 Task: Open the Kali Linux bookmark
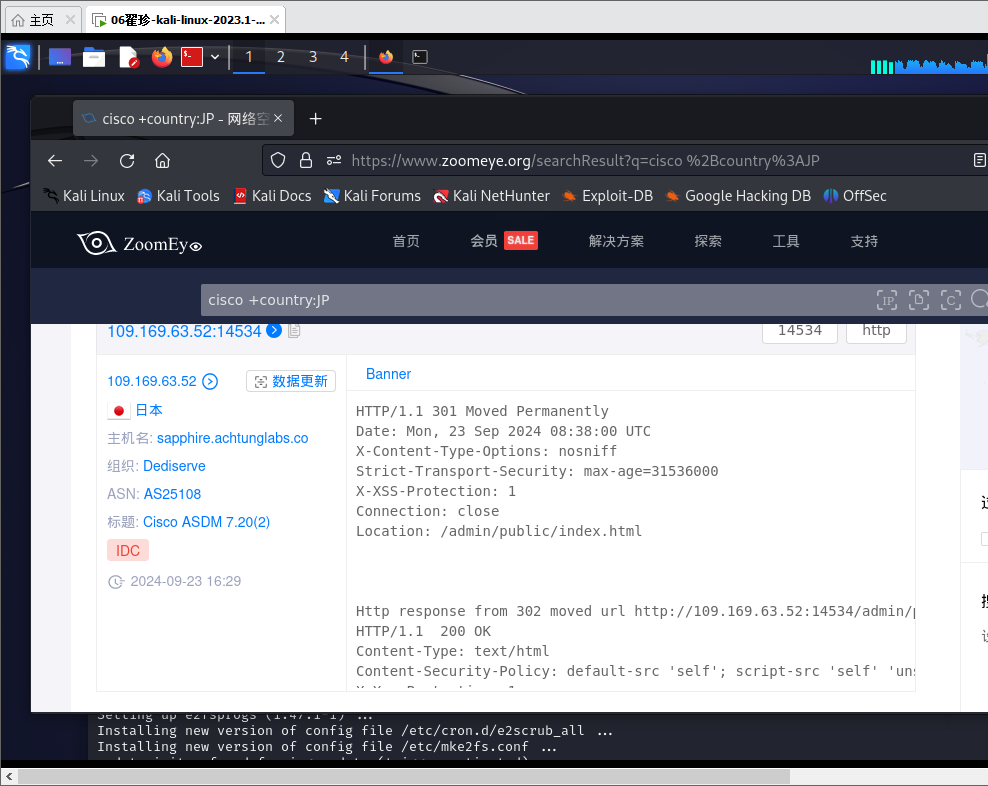(84, 196)
